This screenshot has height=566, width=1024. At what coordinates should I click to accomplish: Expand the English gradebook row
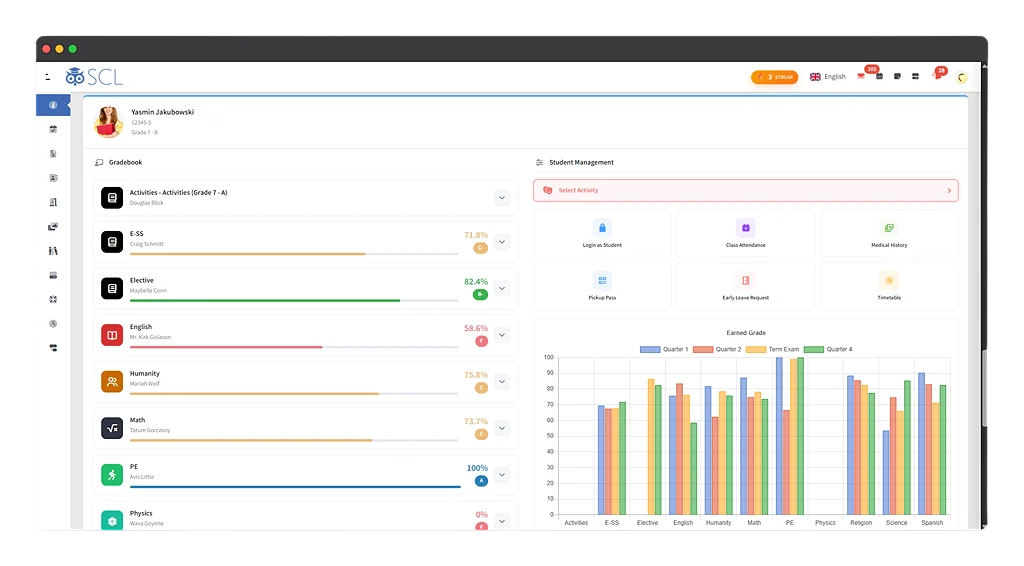pyautogui.click(x=502, y=335)
